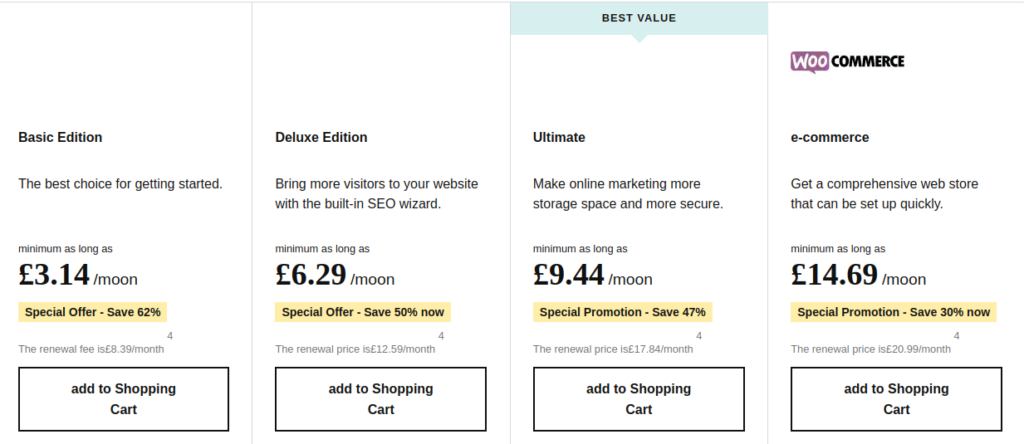Image resolution: width=1024 pixels, height=444 pixels.
Task: Click the Special Promotion - Save 30% now badge
Action: (893, 312)
